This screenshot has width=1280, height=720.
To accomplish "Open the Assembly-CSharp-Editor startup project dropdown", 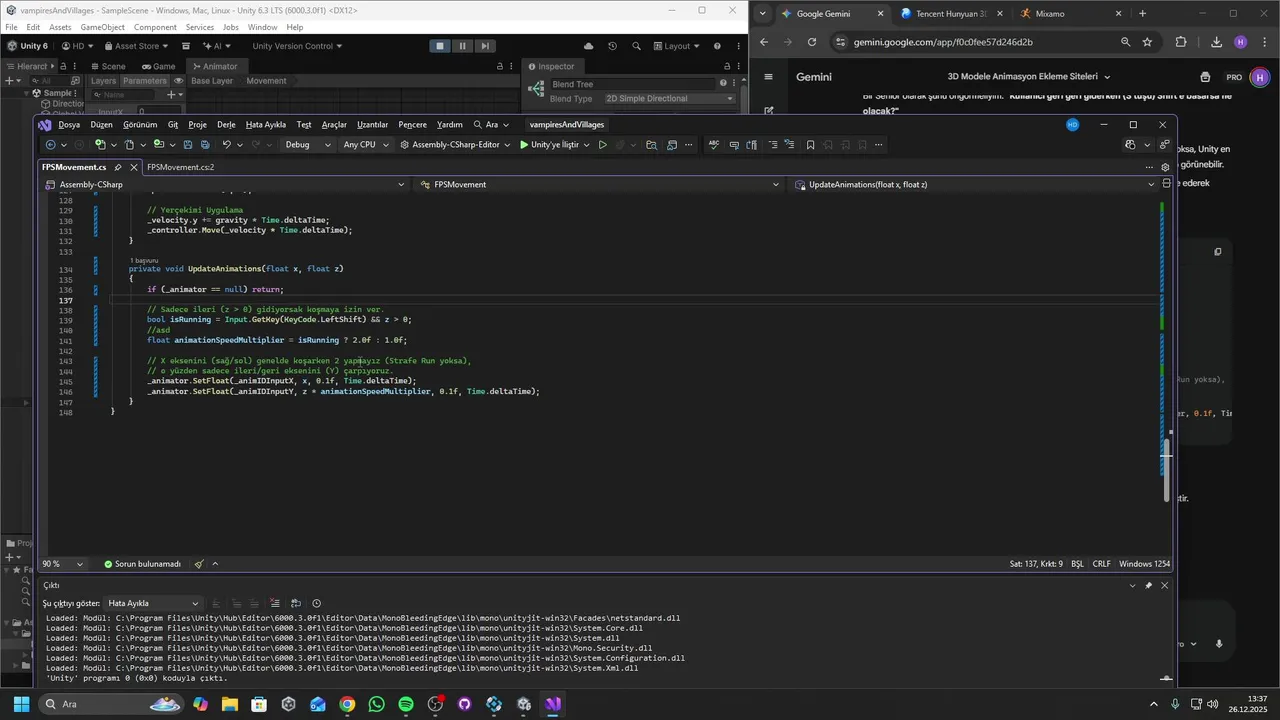I will (457, 145).
